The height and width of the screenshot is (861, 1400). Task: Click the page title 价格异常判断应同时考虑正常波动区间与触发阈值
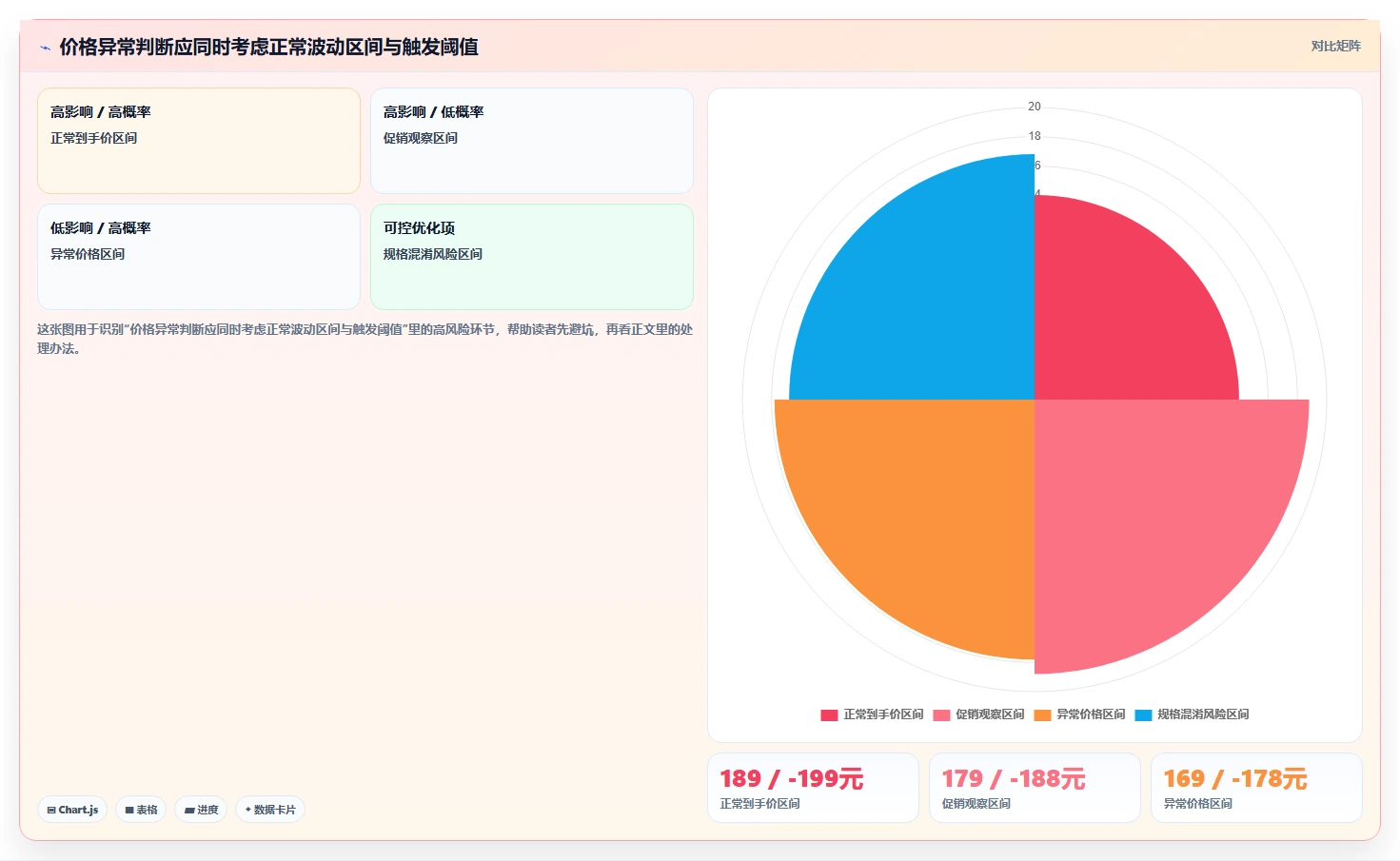[x=268, y=47]
